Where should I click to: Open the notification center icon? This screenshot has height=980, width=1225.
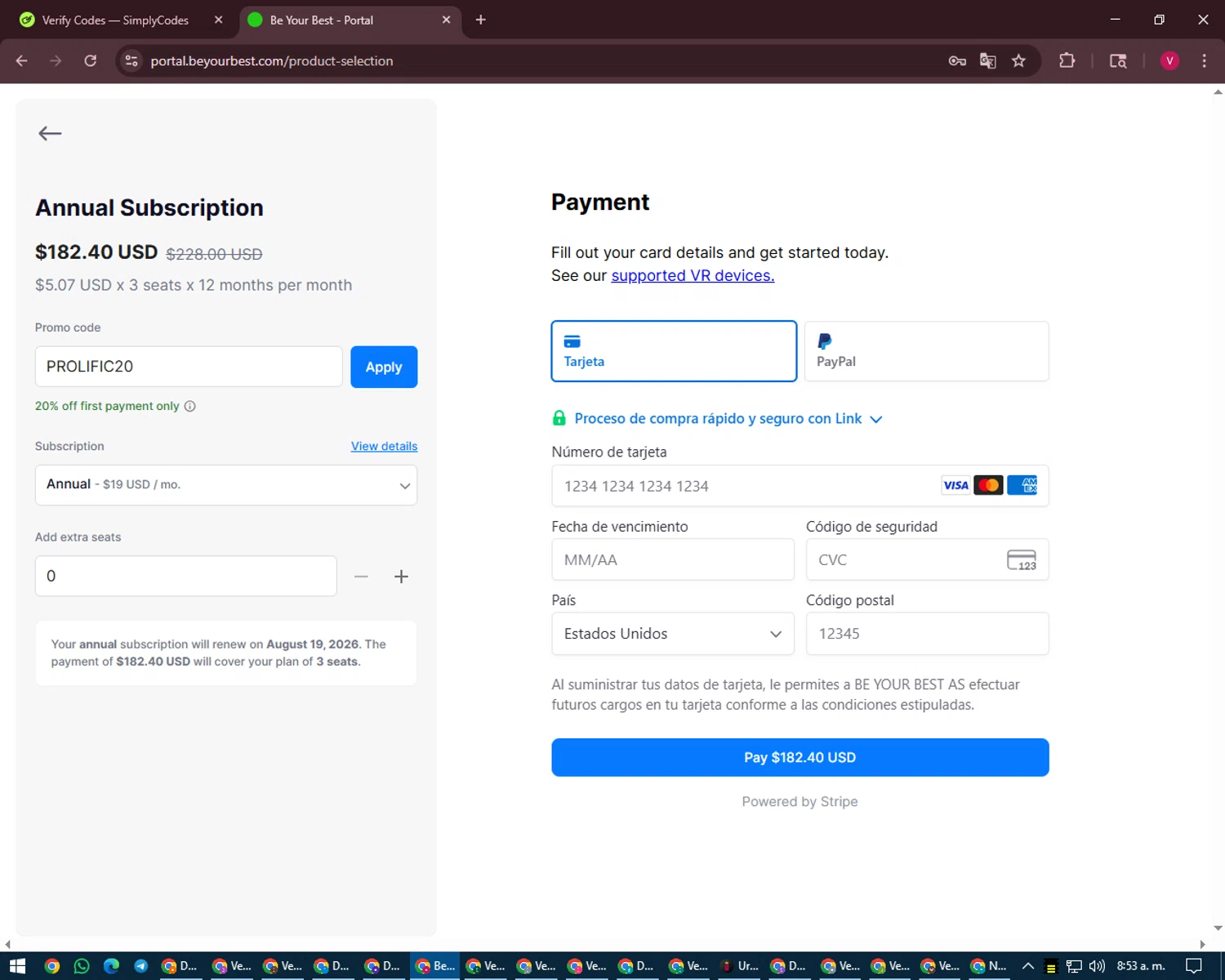point(1194,966)
